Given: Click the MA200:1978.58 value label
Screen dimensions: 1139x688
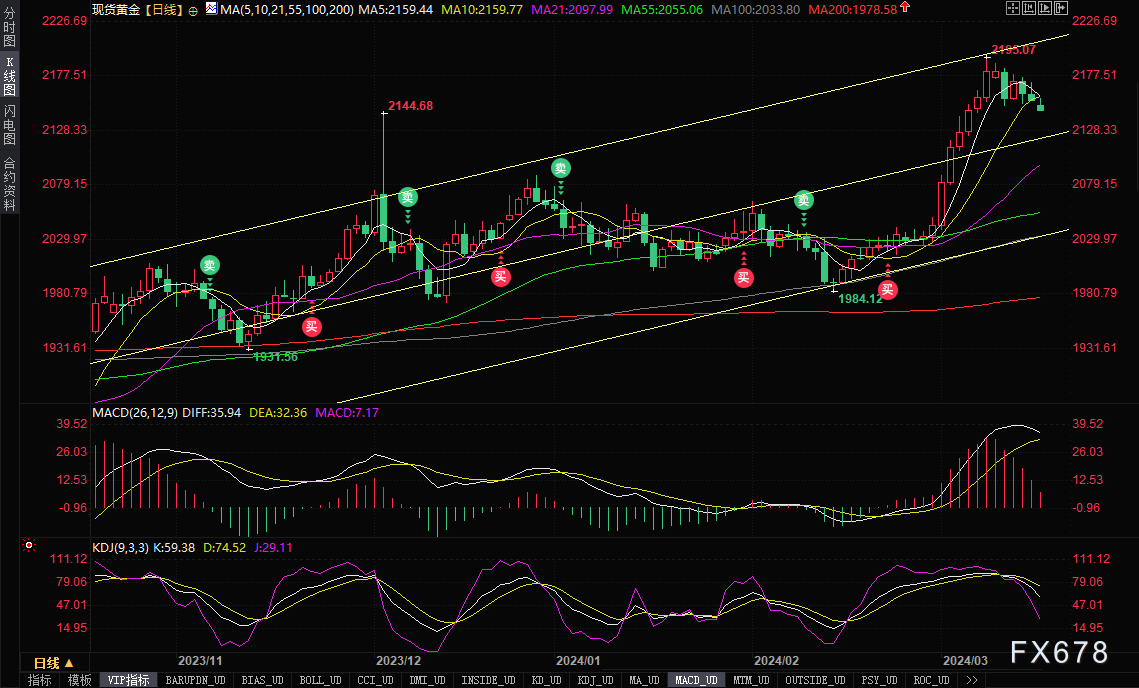Looking at the screenshot, I should [x=853, y=9].
